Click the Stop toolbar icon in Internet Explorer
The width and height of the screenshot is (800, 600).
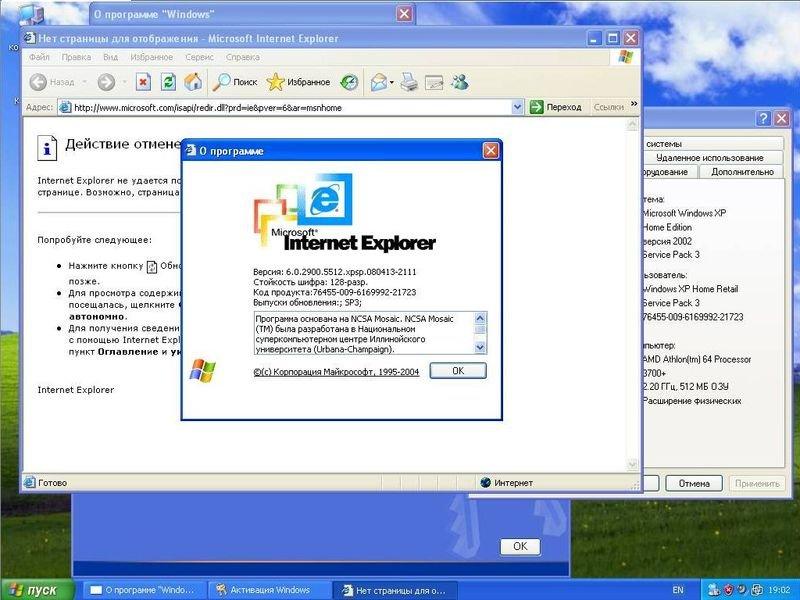click(143, 82)
